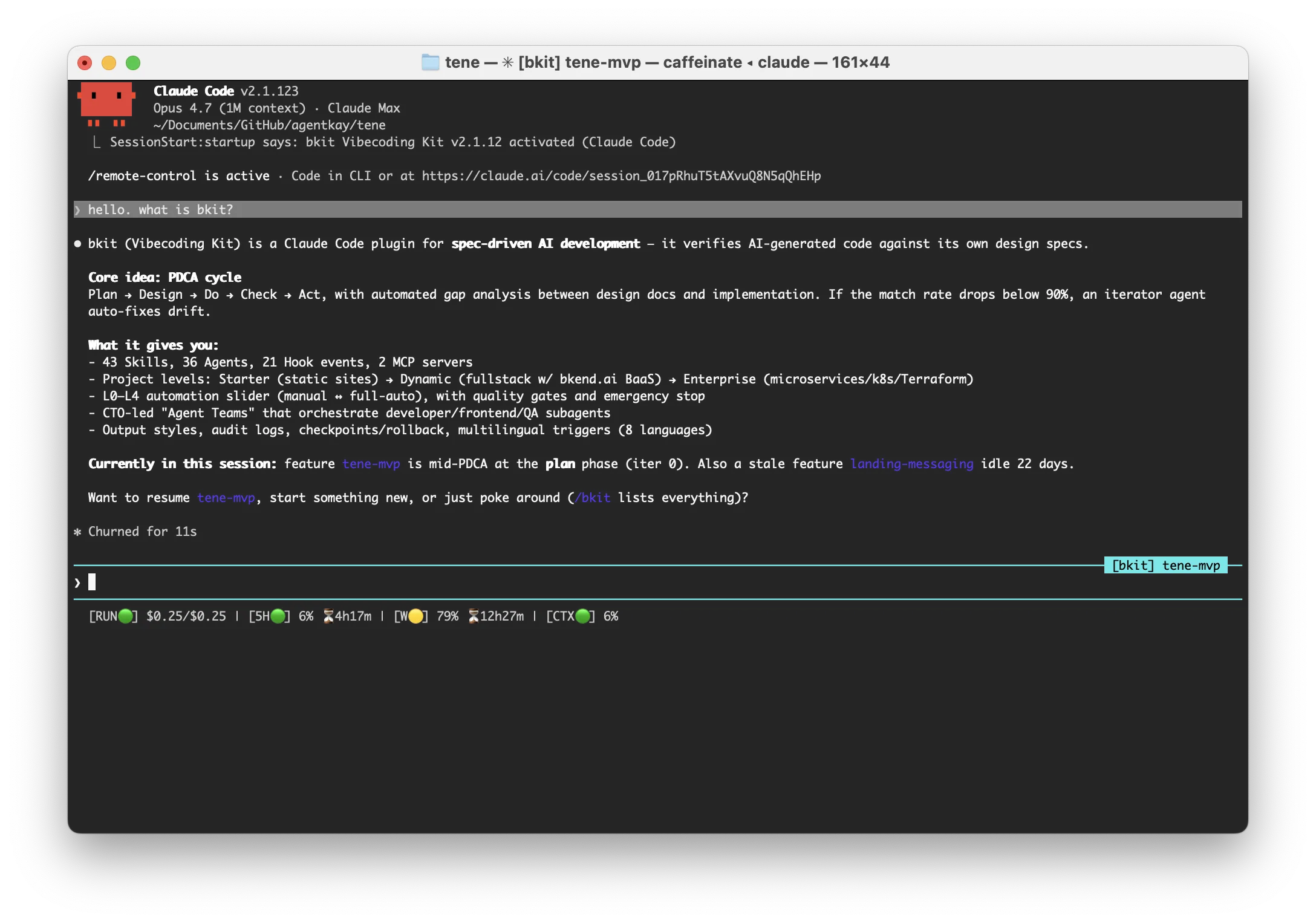This screenshot has width=1316, height=923.
Task: Click the /bkit command link
Action: click(x=594, y=497)
